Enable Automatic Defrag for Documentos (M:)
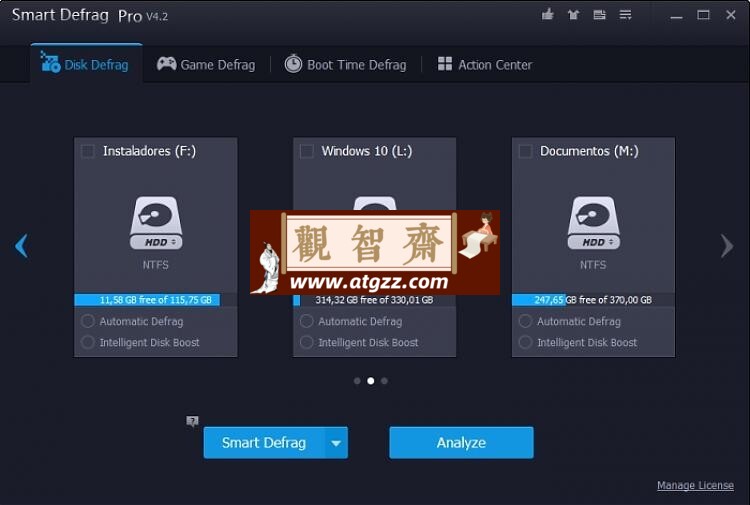Screen dimensions: 750x505 click(x=525, y=321)
